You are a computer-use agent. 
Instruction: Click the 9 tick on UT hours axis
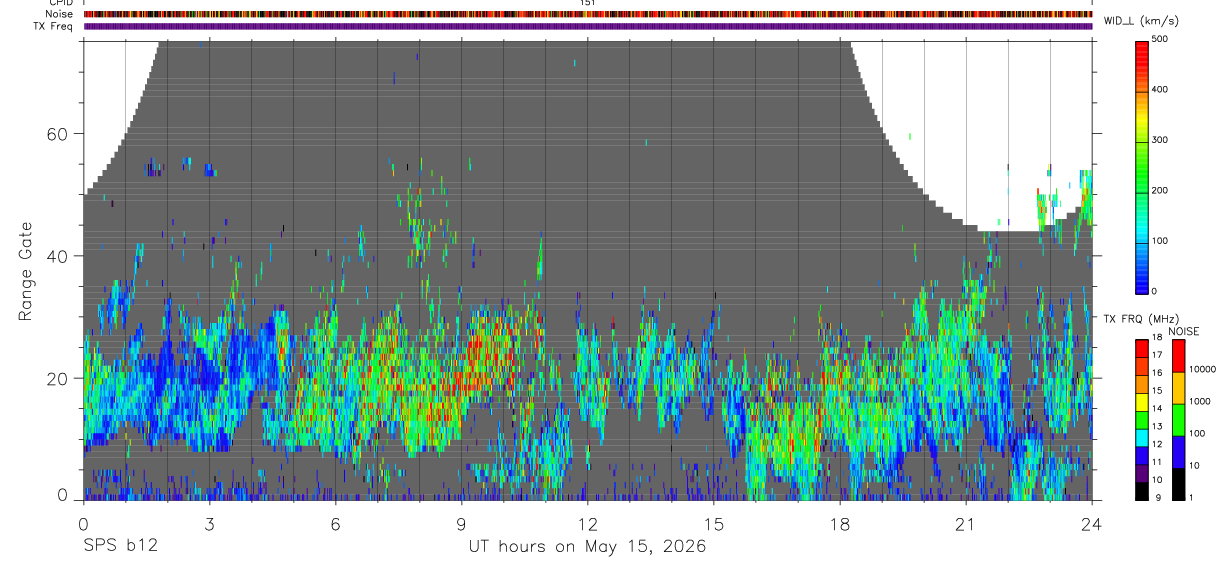pyautogui.click(x=461, y=523)
